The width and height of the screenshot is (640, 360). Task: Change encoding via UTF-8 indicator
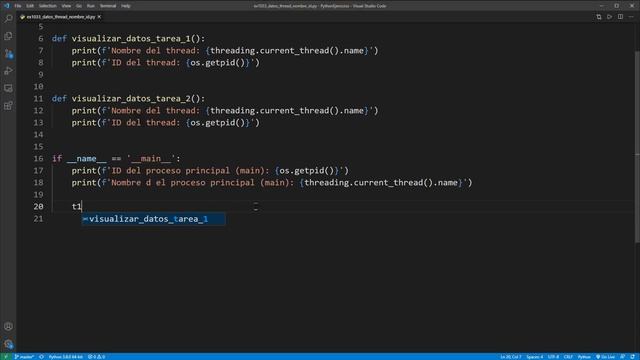pos(553,357)
